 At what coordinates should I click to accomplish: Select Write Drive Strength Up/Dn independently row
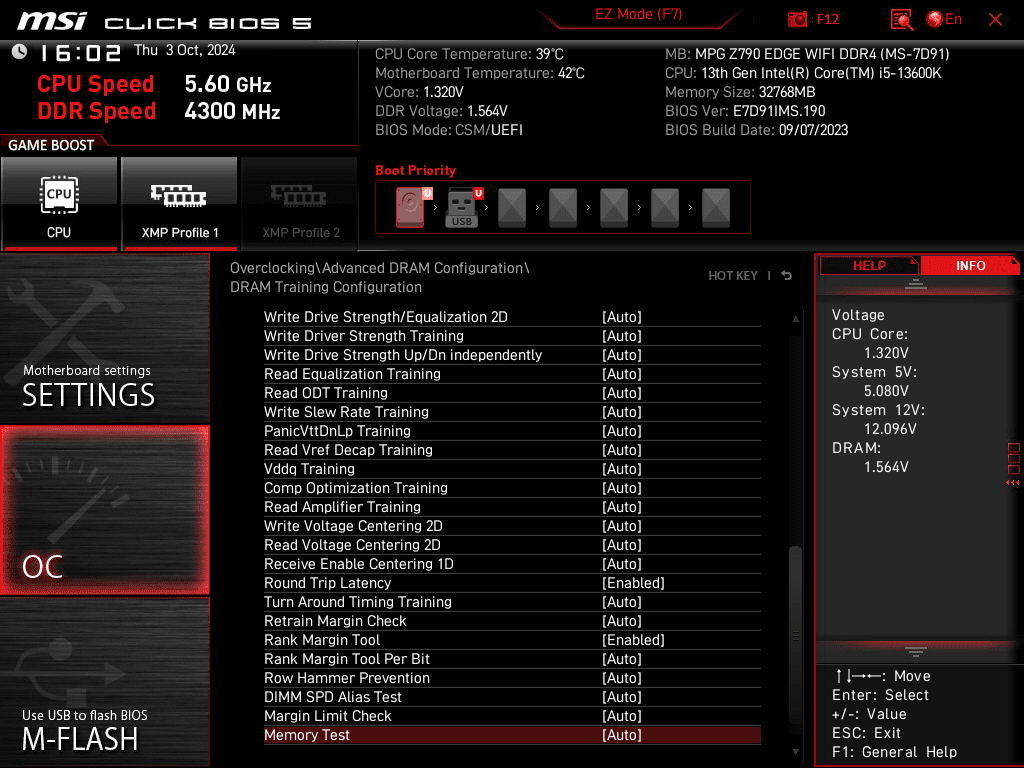(512, 355)
